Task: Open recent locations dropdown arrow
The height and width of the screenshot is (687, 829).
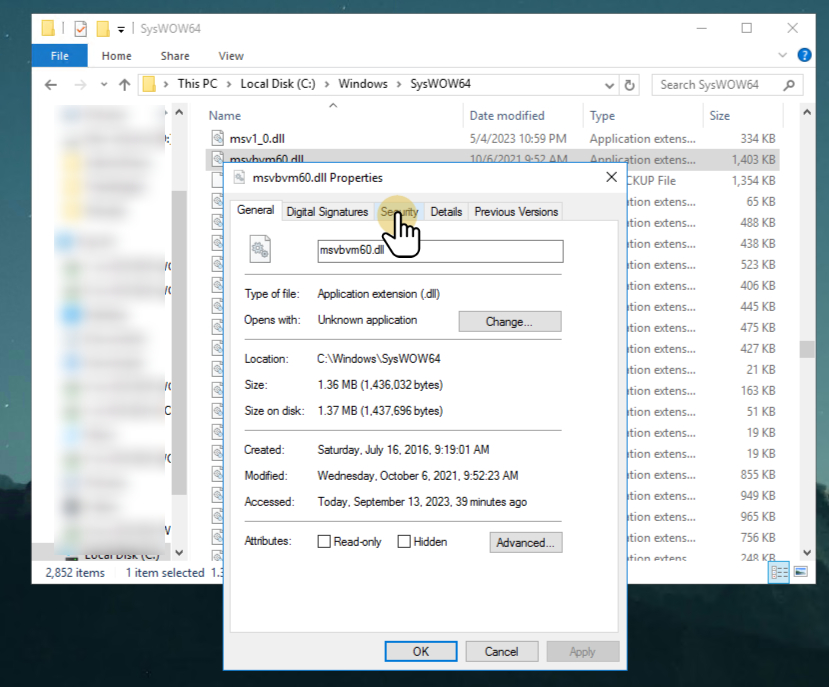Action: coord(104,85)
